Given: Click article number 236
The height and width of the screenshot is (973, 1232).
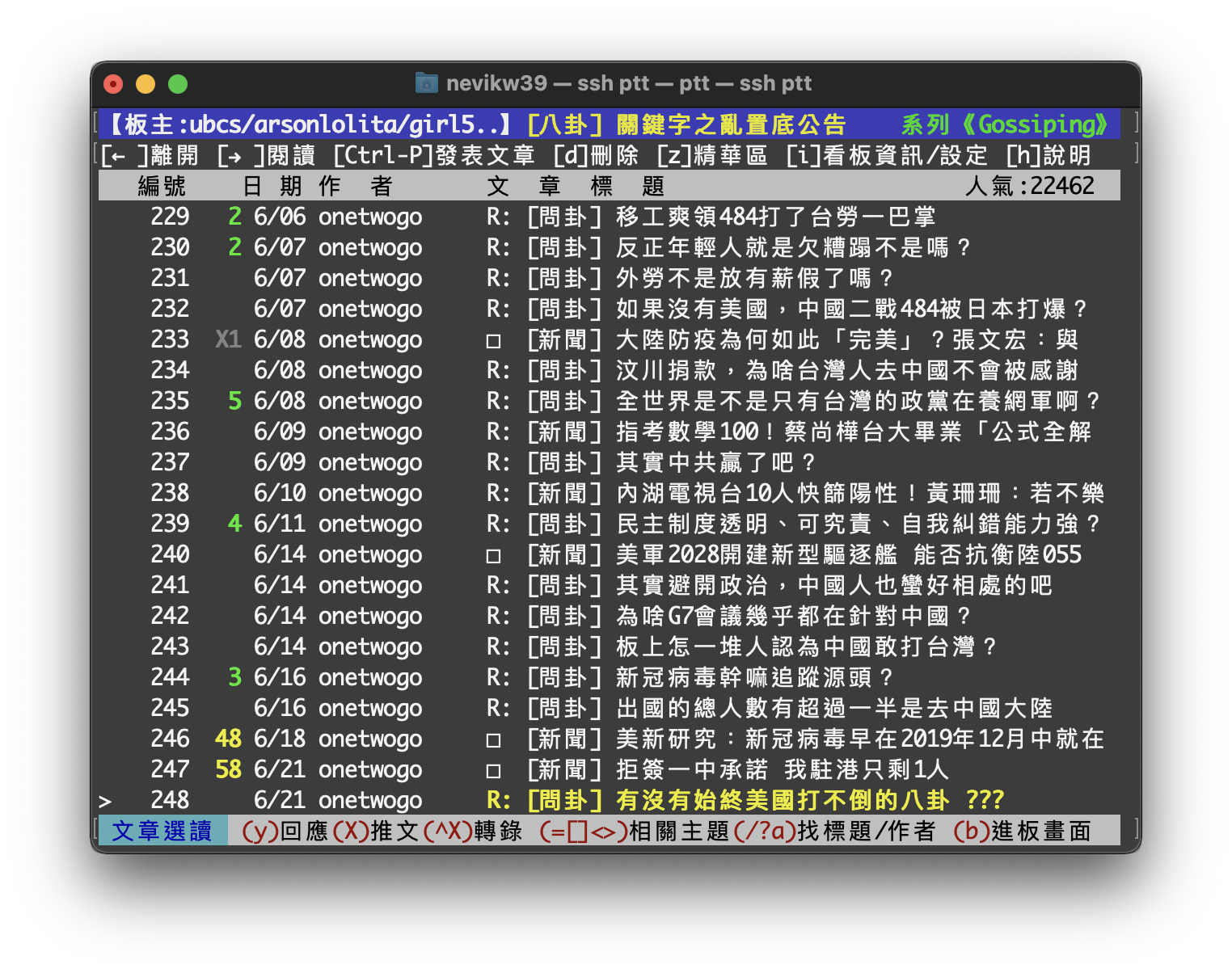Looking at the screenshot, I should (x=170, y=432).
